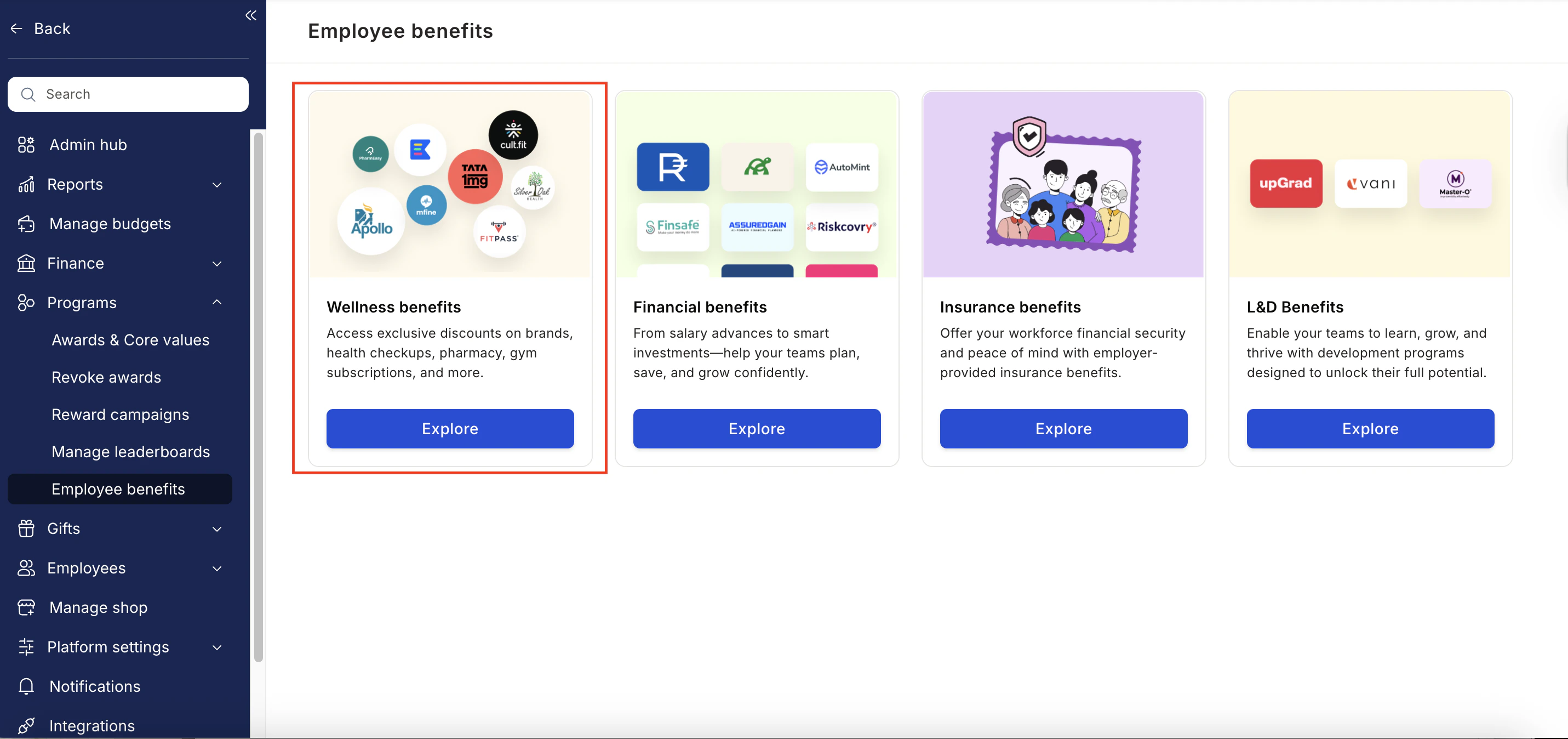This screenshot has height=739, width=1568.
Task: Open Reward campaigns
Action: click(121, 414)
